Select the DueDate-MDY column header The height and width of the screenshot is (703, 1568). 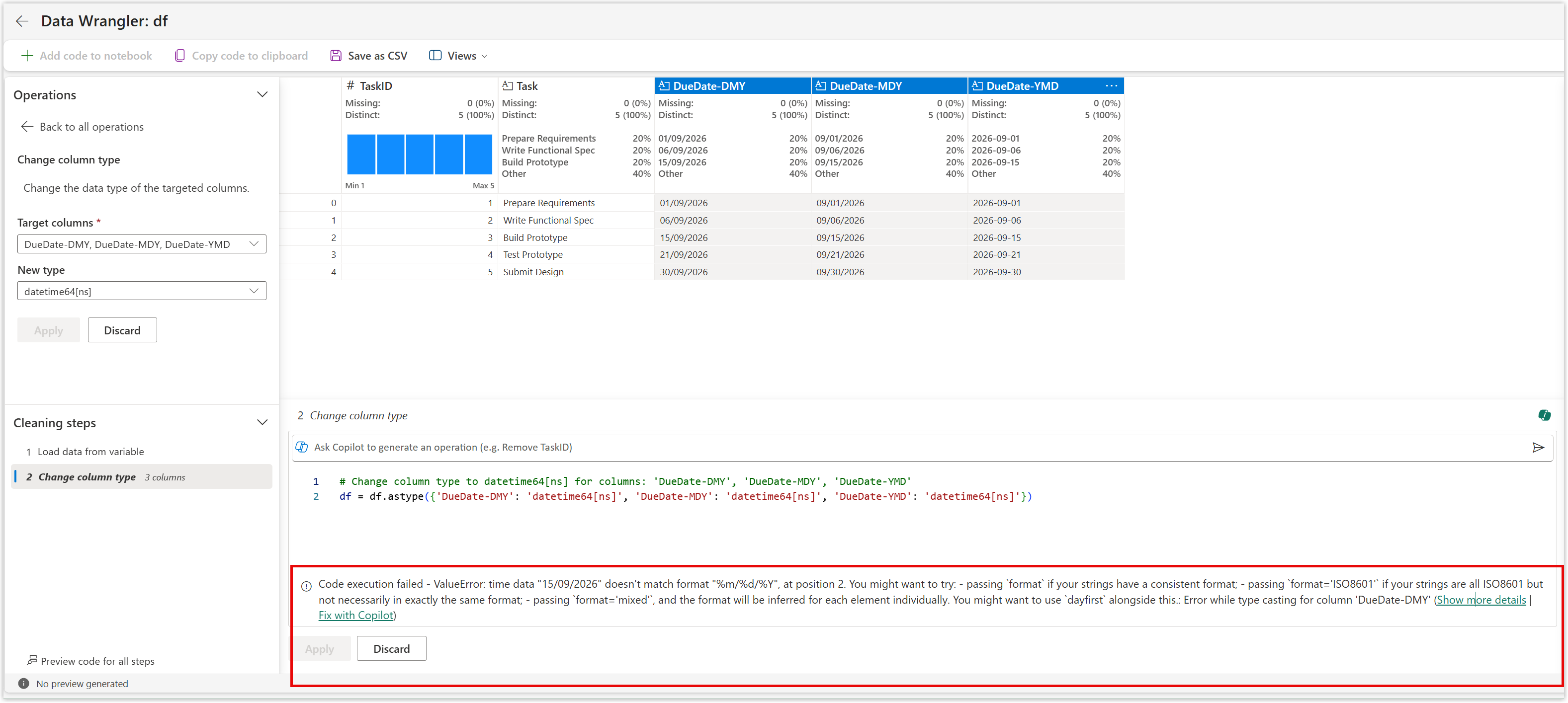889,86
